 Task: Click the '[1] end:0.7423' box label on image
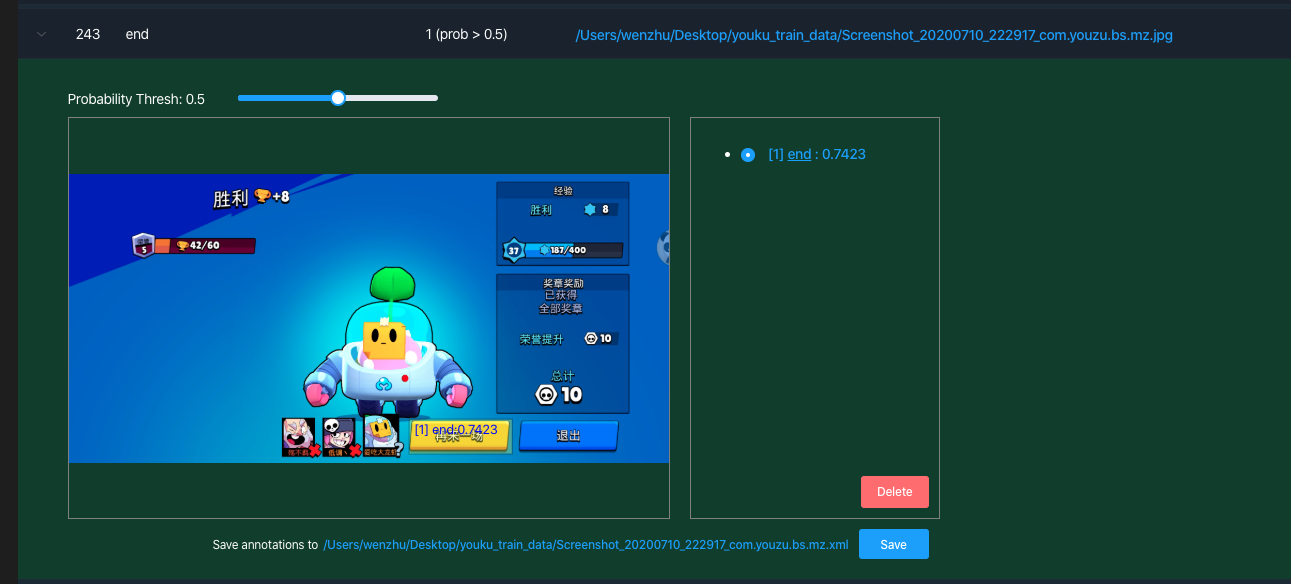[455, 430]
